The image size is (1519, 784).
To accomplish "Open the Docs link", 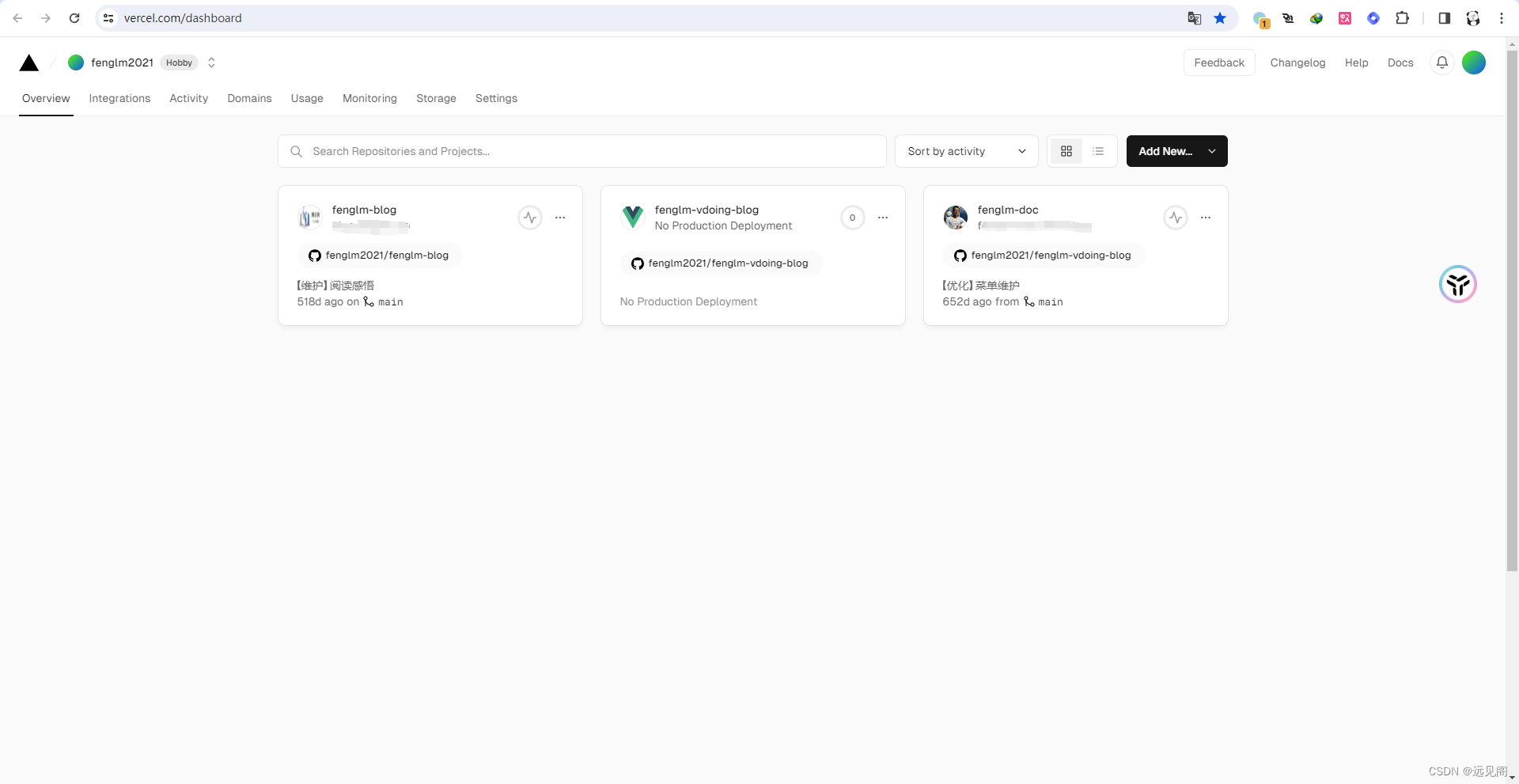I will click(1400, 62).
